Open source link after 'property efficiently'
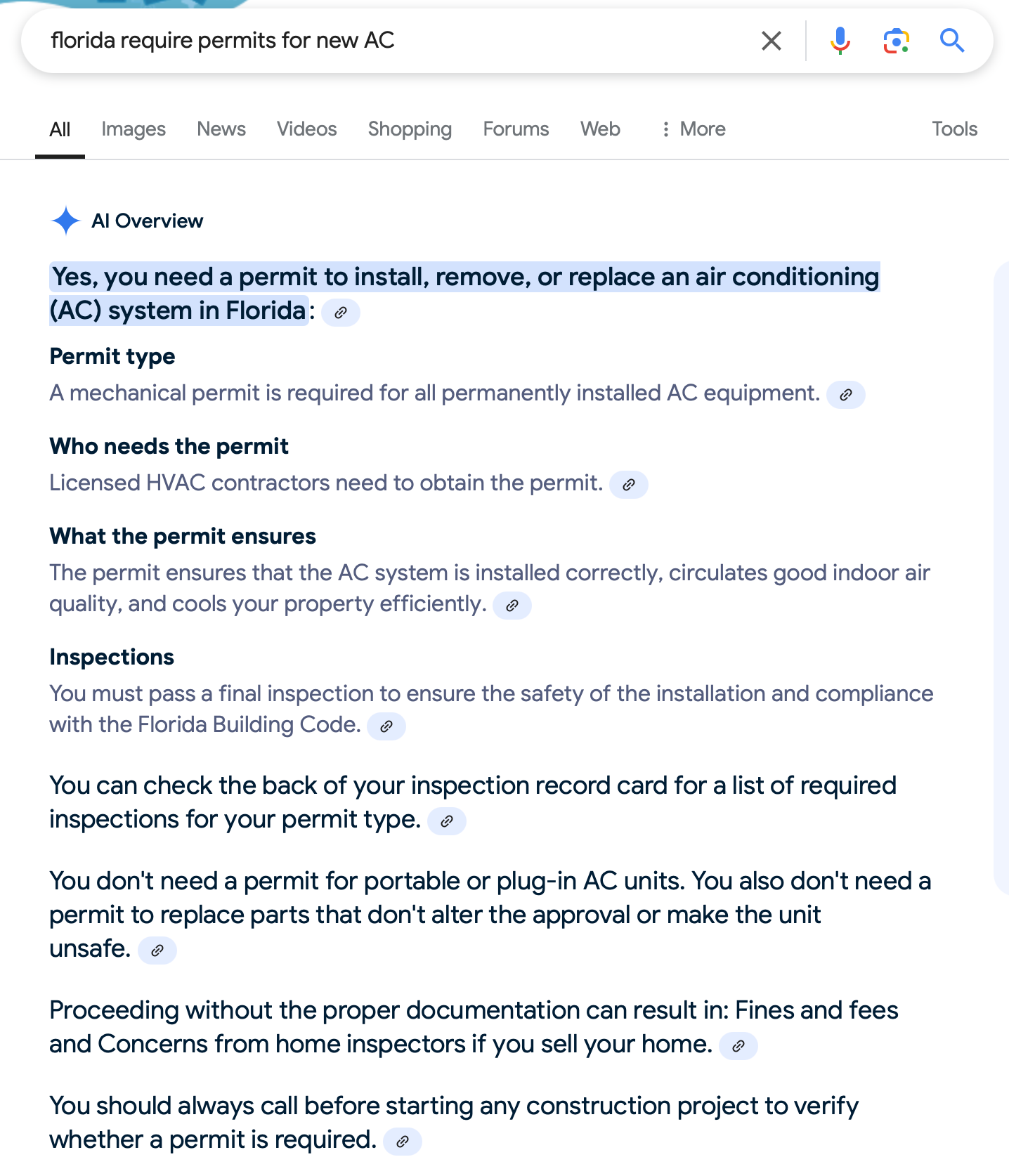Image resolution: width=1009 pixels, height=1176 pixels. pyautogui.click(x=512, y=605)
